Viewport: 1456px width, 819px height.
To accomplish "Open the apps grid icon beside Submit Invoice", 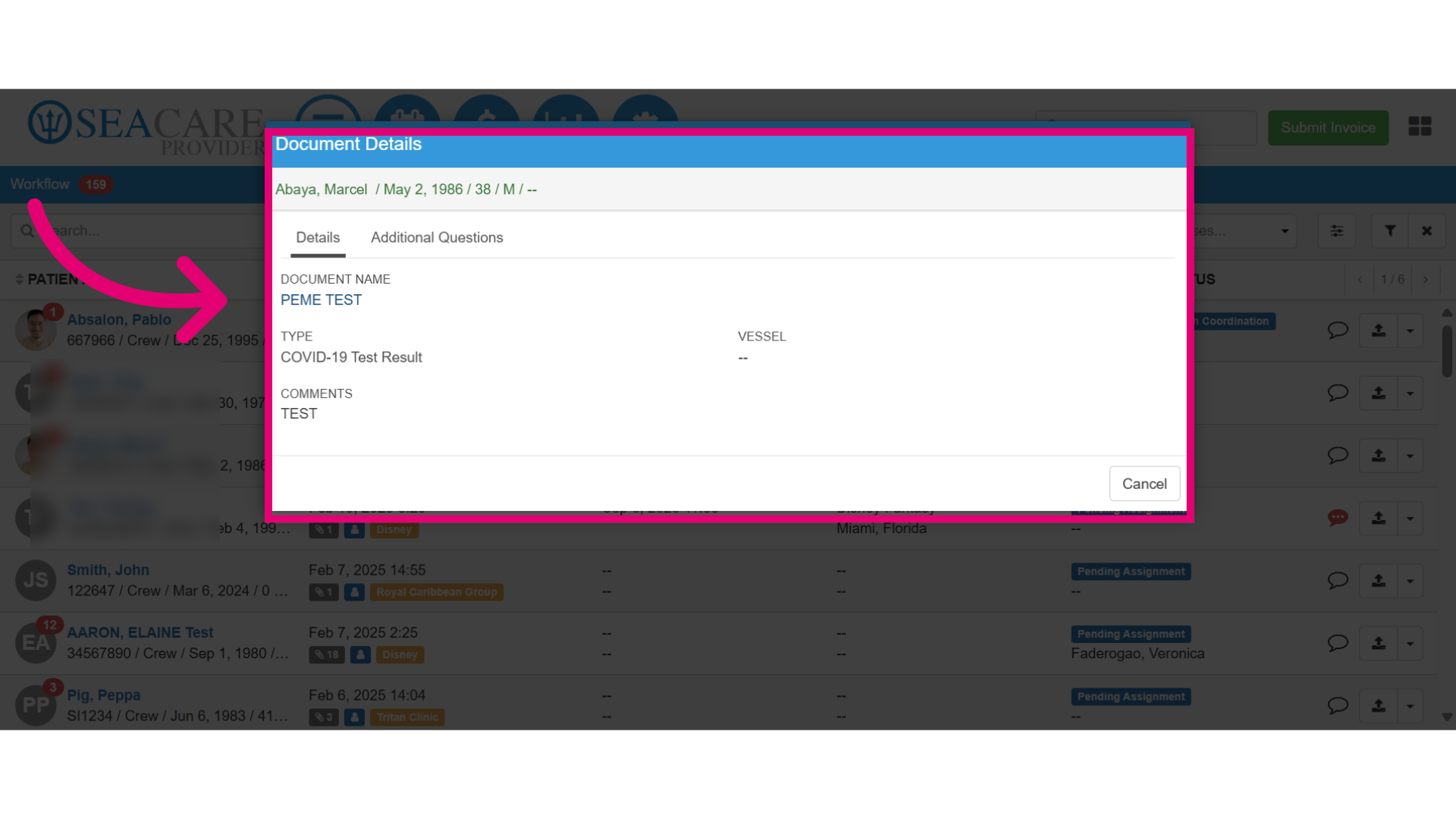I will (1420, 127).
